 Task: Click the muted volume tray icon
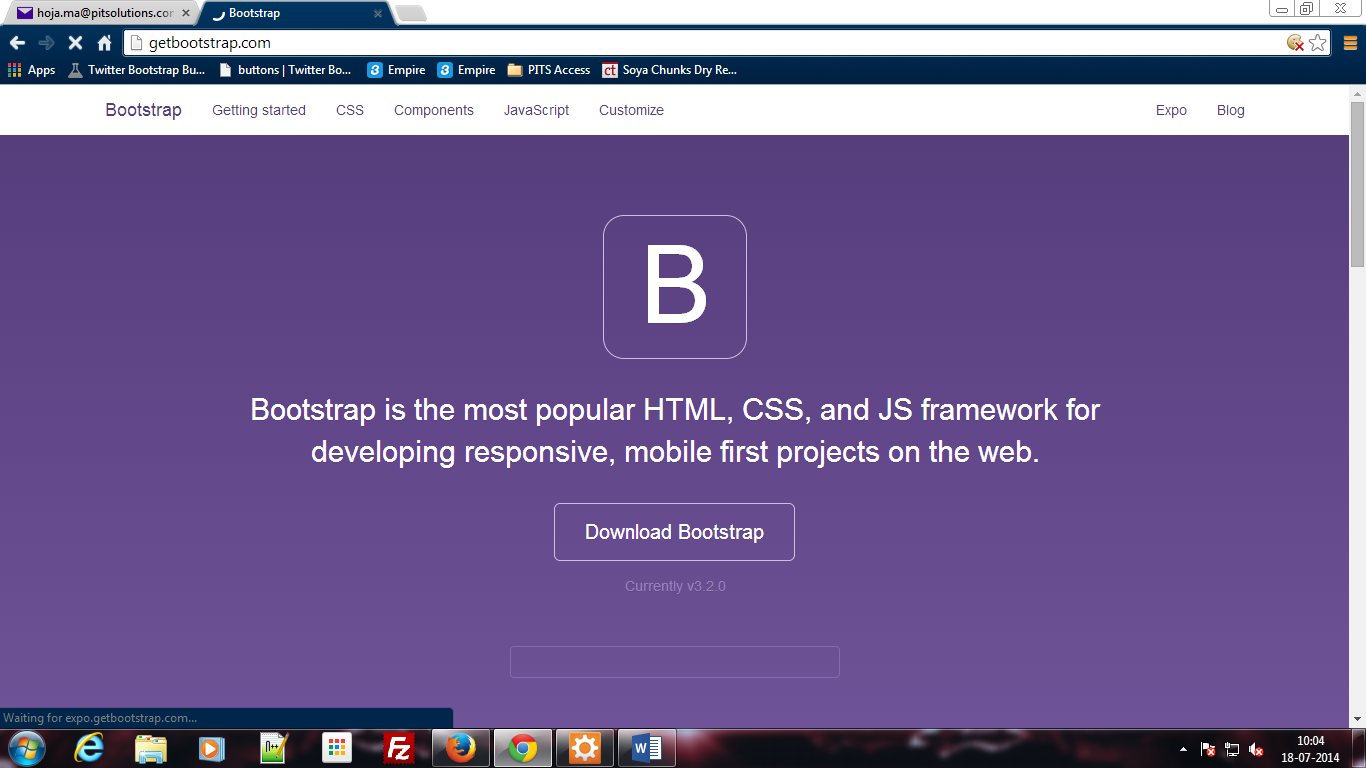tap(1256, 749)
